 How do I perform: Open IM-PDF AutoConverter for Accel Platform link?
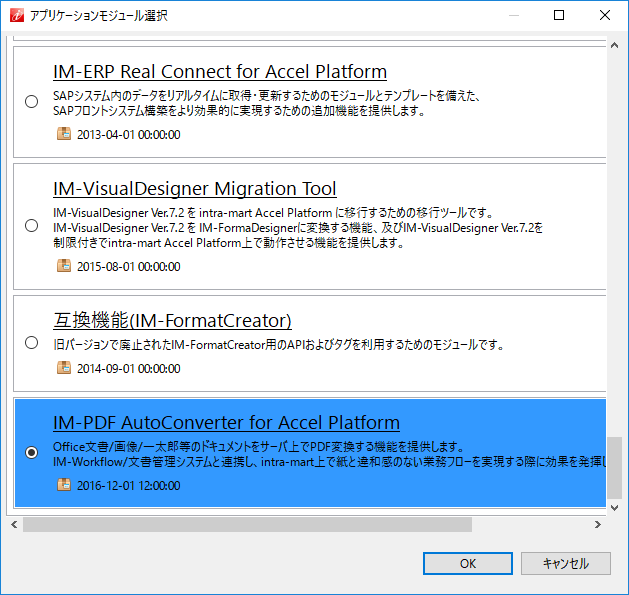(x=226, y=422)
